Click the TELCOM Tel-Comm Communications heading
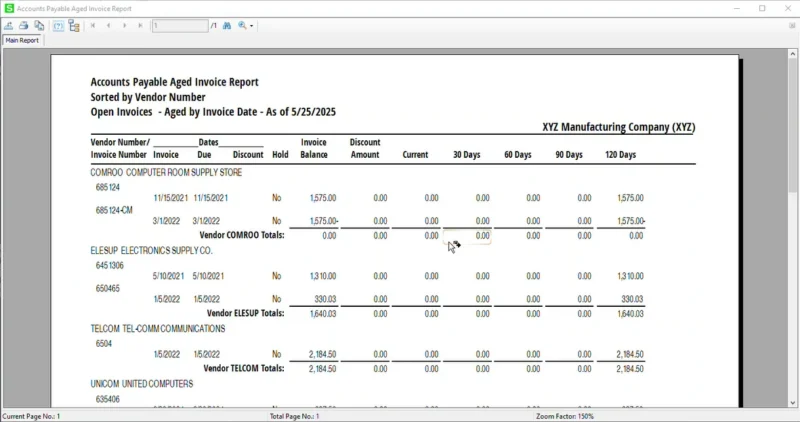Viewport: 800px width, 422px height. [158, 329]
